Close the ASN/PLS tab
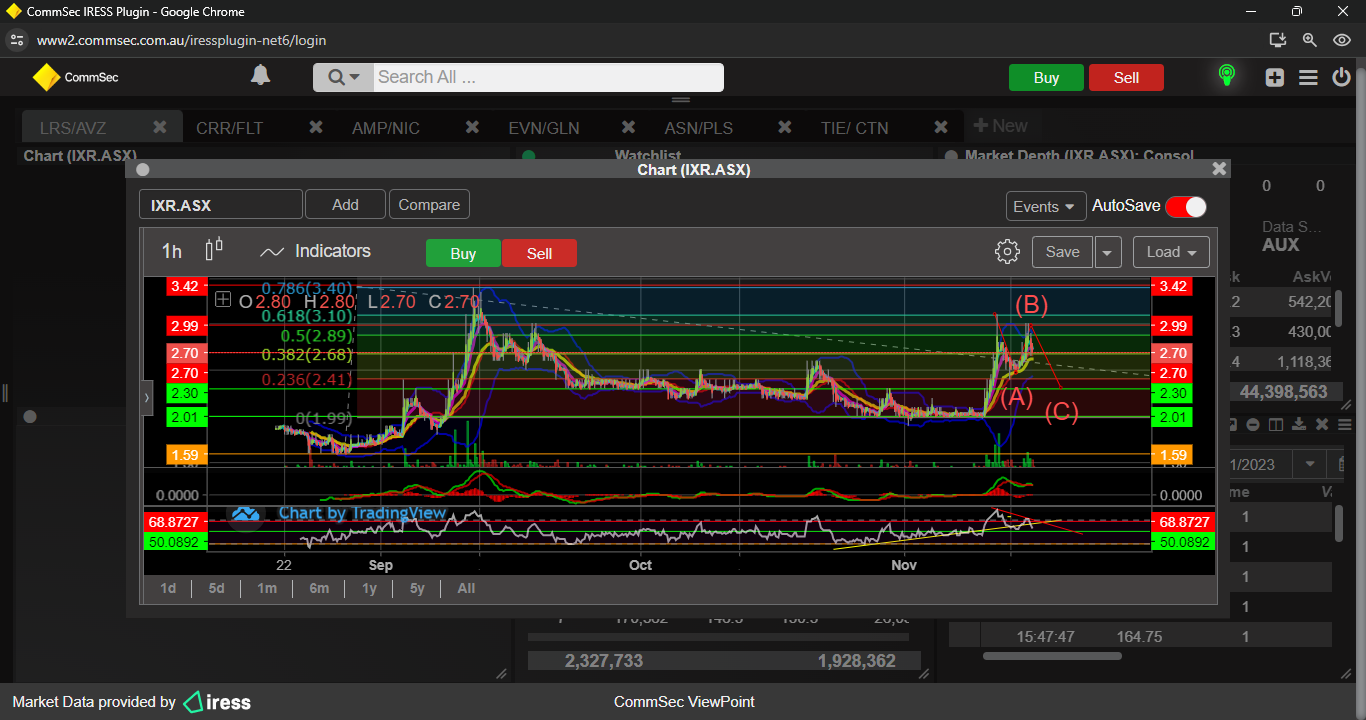 coord(785,127)
